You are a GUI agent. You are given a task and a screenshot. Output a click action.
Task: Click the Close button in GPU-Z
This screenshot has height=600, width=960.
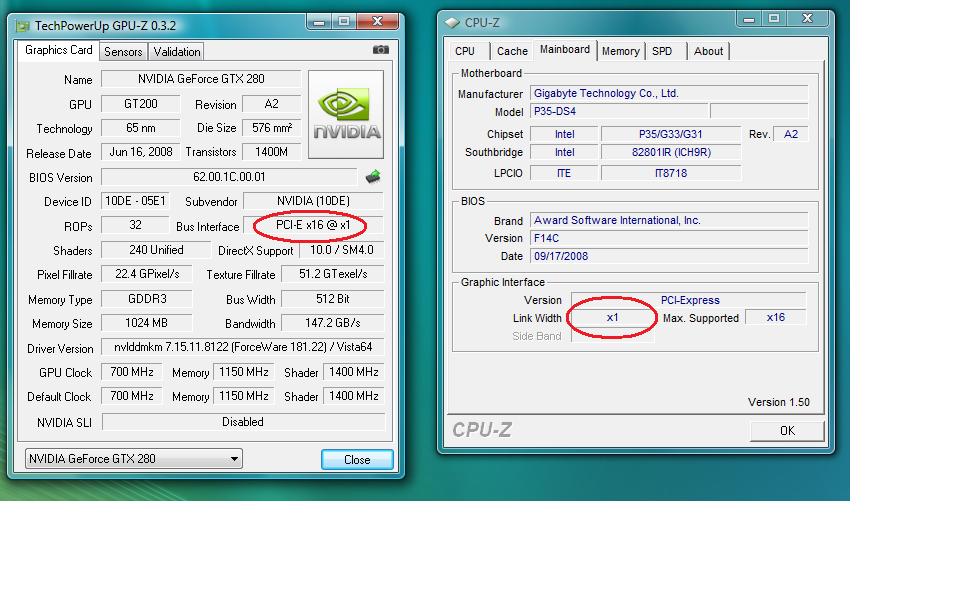pos(357,459)
